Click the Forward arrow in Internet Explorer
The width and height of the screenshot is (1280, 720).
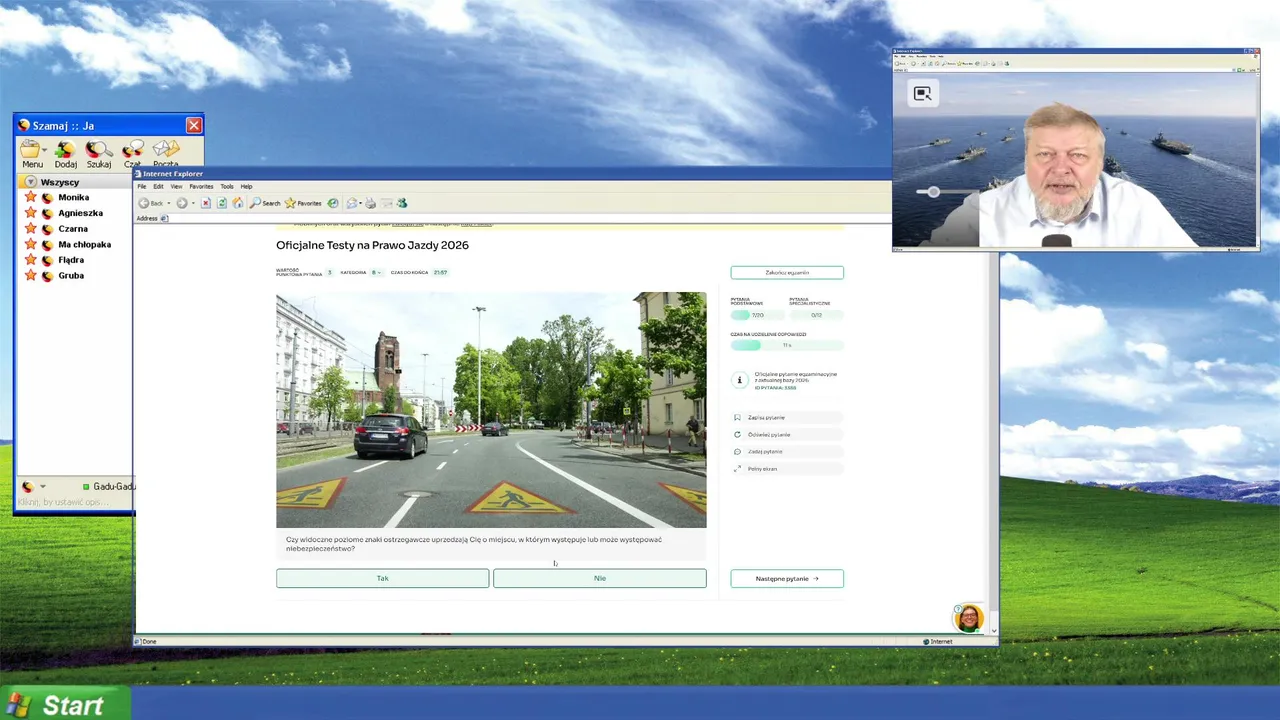point(182,203)
